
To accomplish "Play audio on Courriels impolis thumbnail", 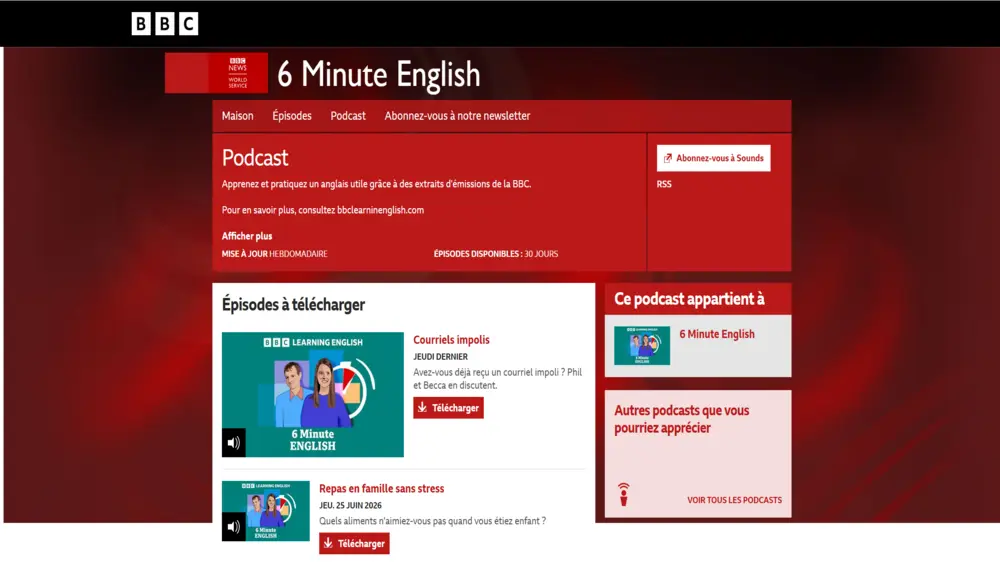I will [233, 442].
